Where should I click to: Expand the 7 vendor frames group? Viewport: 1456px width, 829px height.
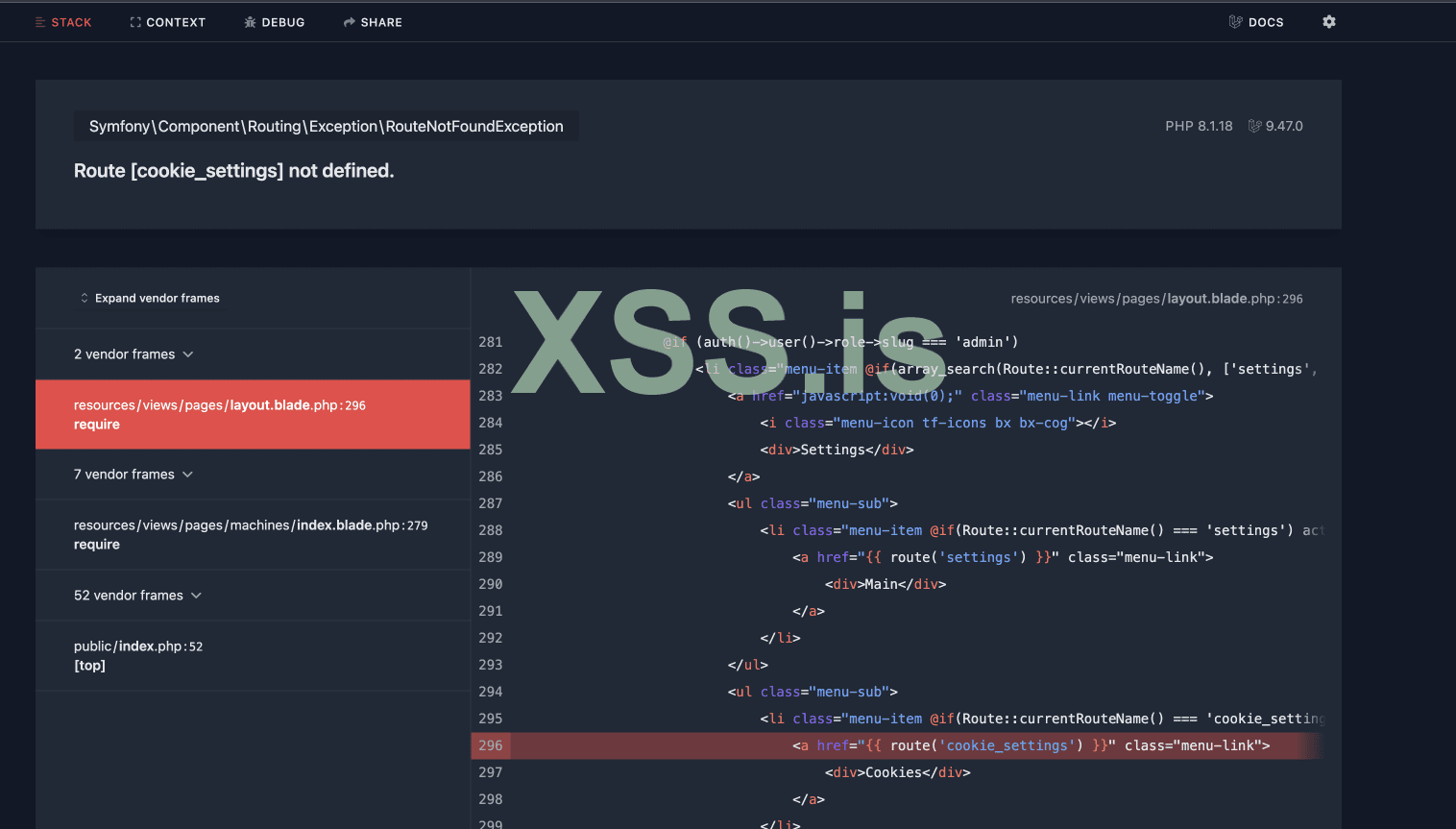133,475
